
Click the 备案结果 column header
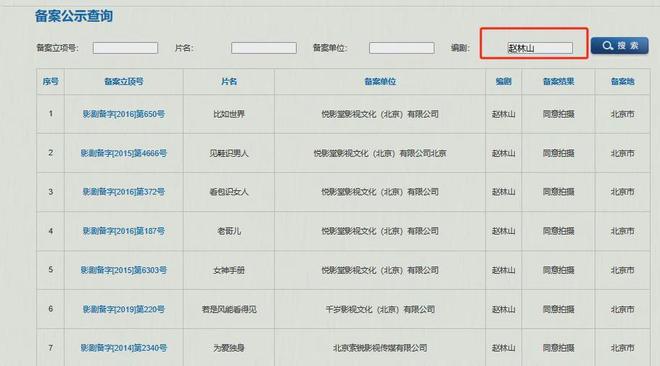[559, 82]
